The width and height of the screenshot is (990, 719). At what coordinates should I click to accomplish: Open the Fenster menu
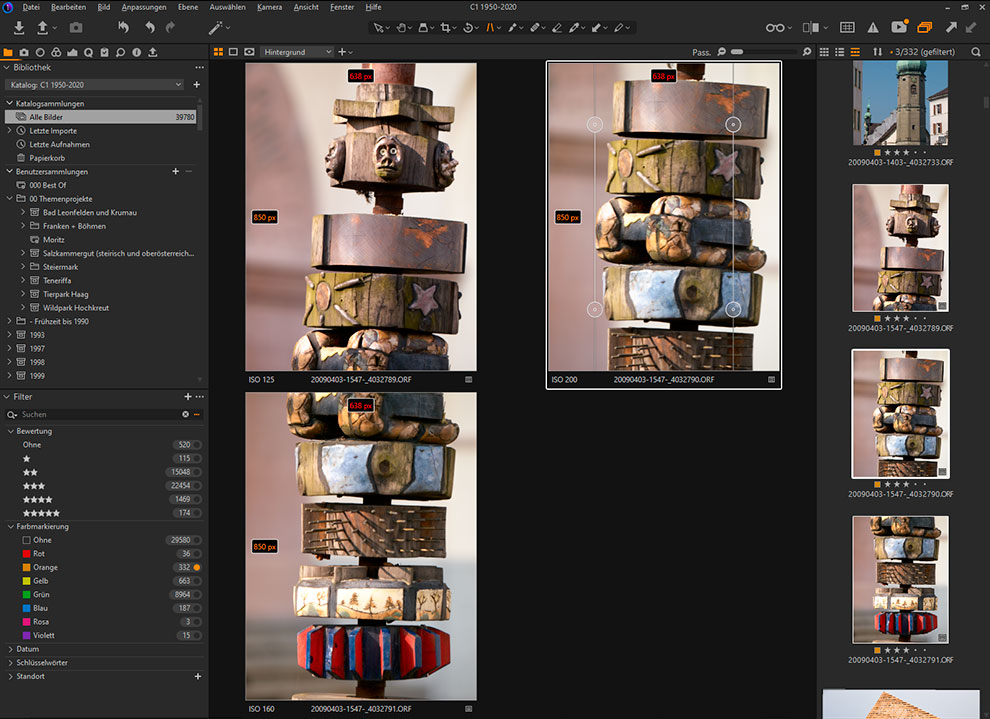tap(342, 7)
